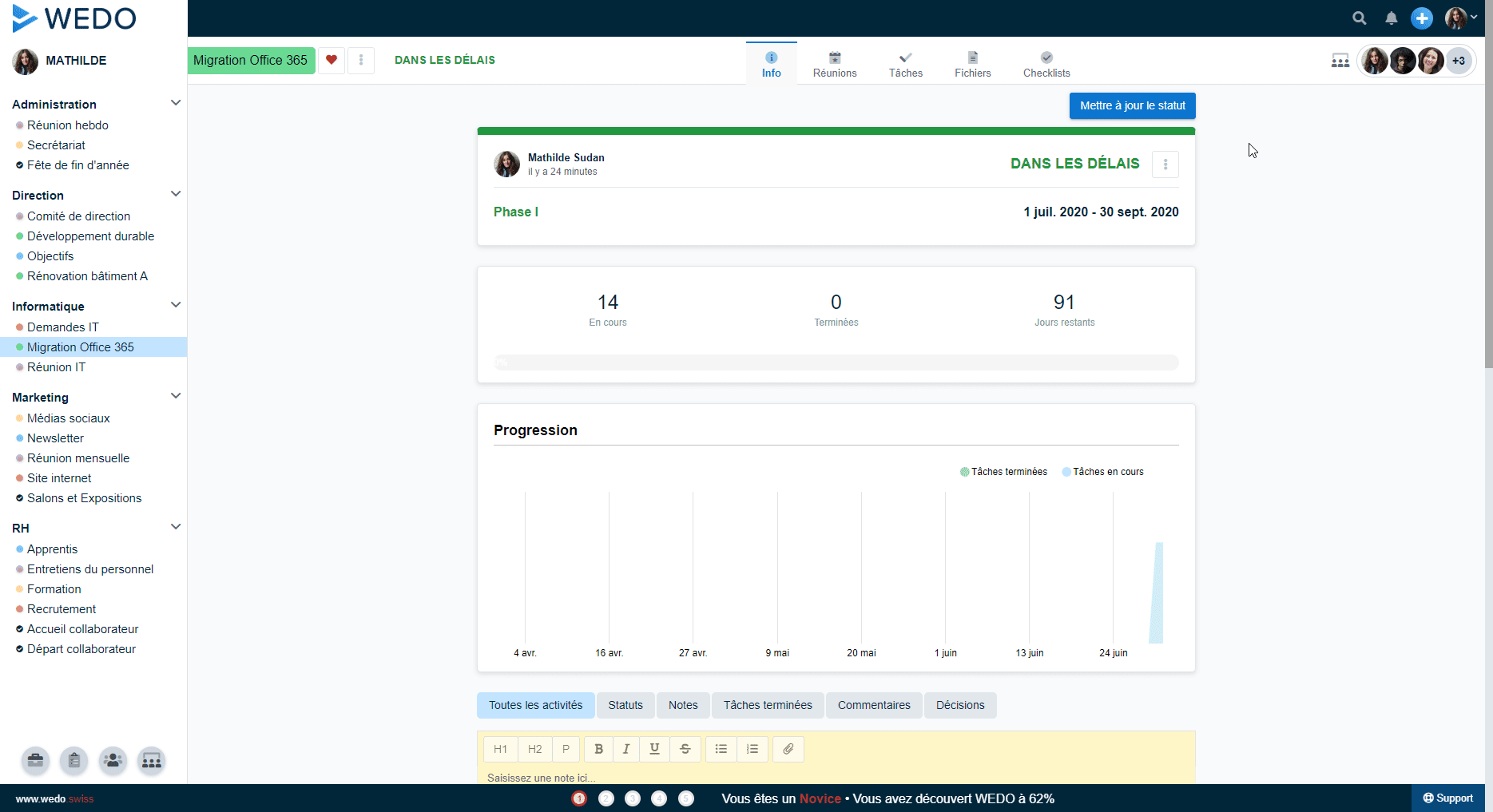This screenshot has width=1493, height=812.
Task: Toggle the favorite heart for Migration Office 365
Action: coord(332,60)
